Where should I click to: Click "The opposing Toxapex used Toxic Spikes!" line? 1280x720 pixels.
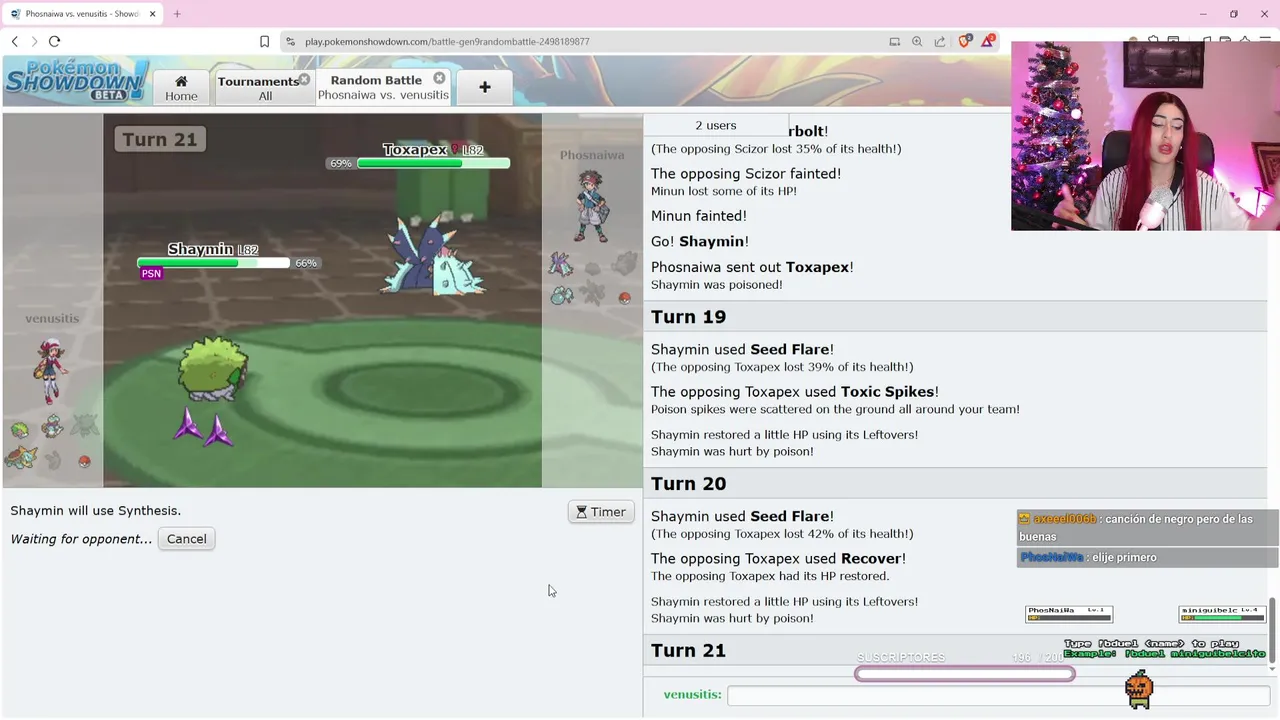tap(795, 392)
